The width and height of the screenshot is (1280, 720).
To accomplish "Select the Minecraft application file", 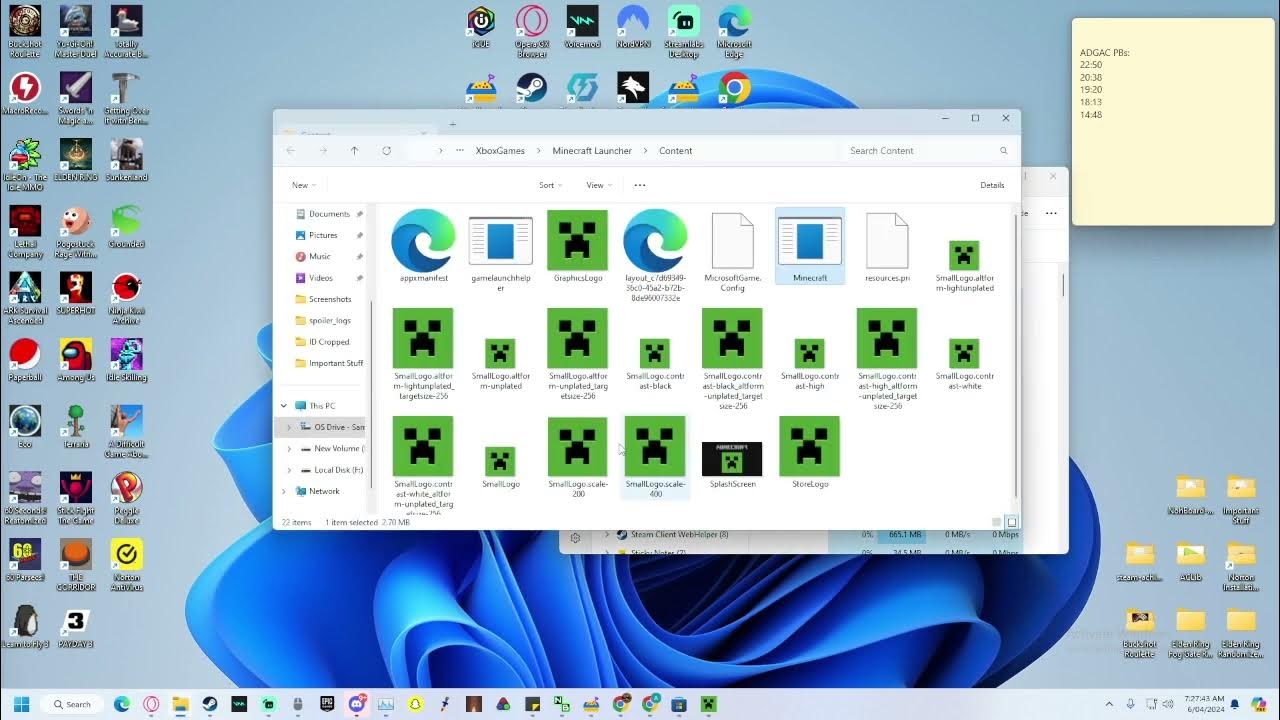I will (x=810, y=246).
